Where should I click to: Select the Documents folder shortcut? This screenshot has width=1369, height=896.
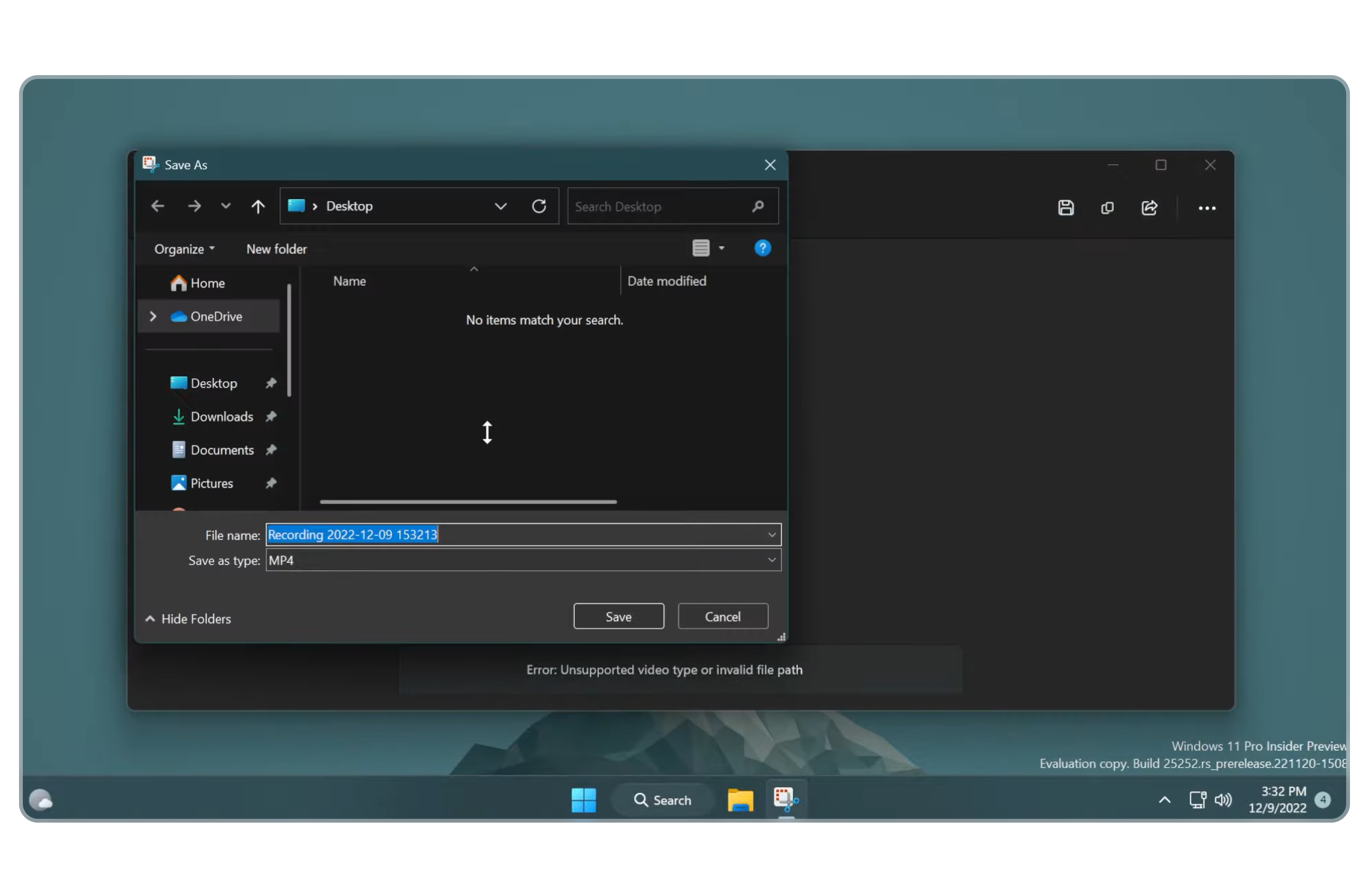[x=222, y=449]
